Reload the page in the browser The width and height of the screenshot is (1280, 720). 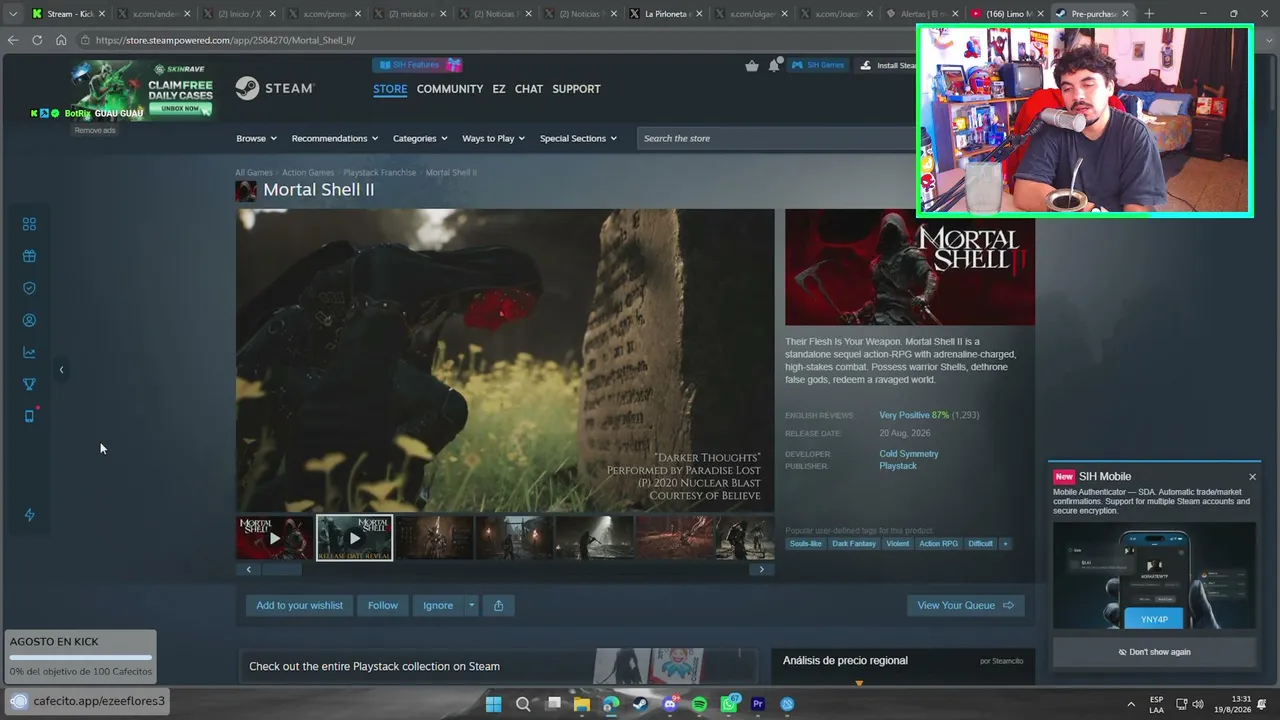tap(37, 40)
